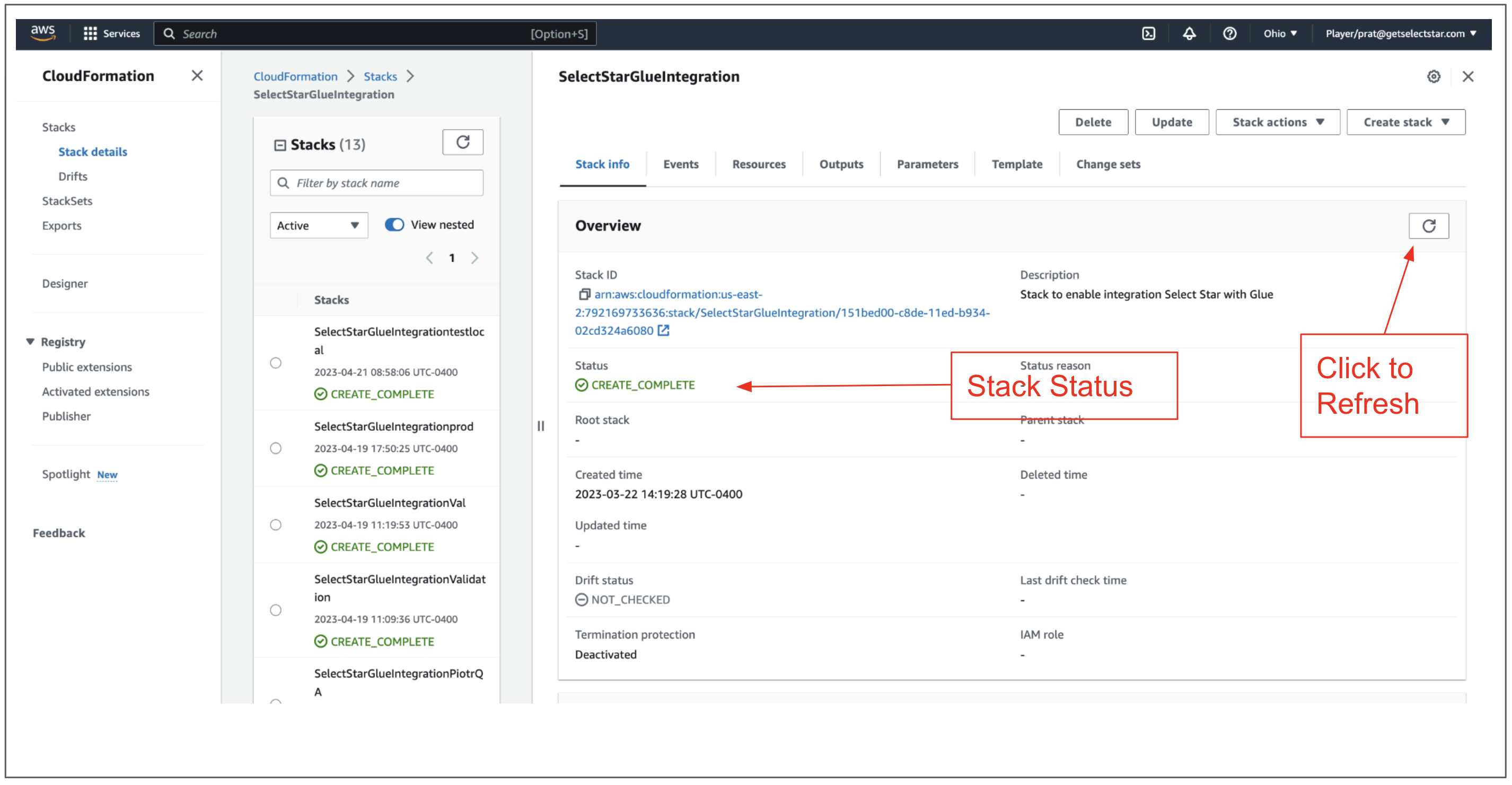Refresh the Overview panel
The image size is (1512, 785).
(1428, 226)
